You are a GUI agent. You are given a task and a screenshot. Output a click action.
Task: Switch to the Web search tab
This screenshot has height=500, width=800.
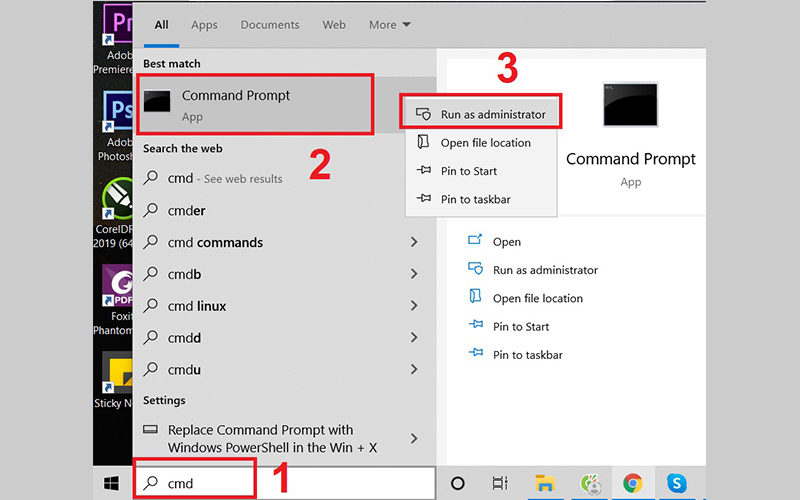(334, 24)
